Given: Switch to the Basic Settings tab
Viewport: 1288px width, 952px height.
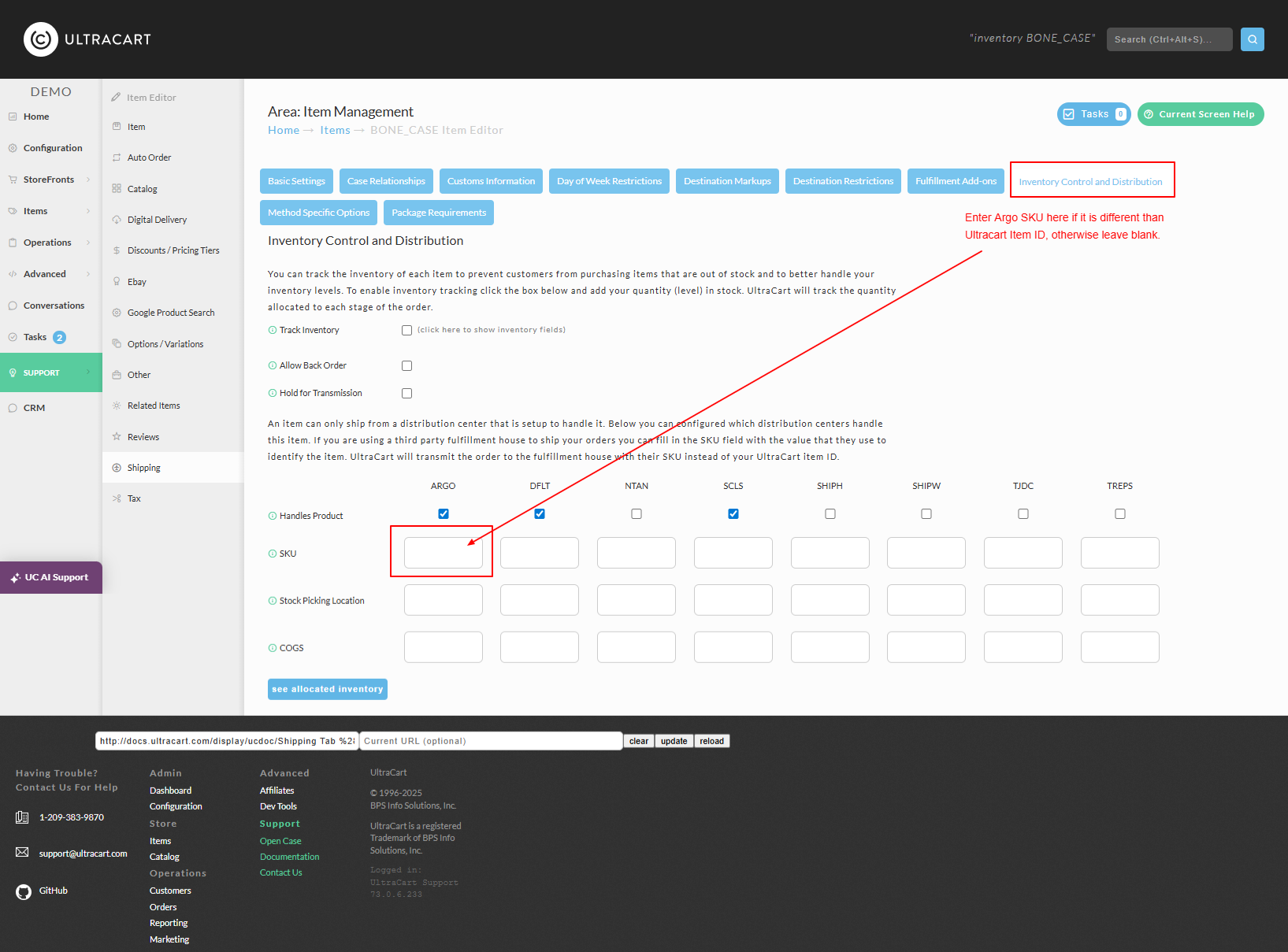Looking at the screenshot, I should click(296, 181).
